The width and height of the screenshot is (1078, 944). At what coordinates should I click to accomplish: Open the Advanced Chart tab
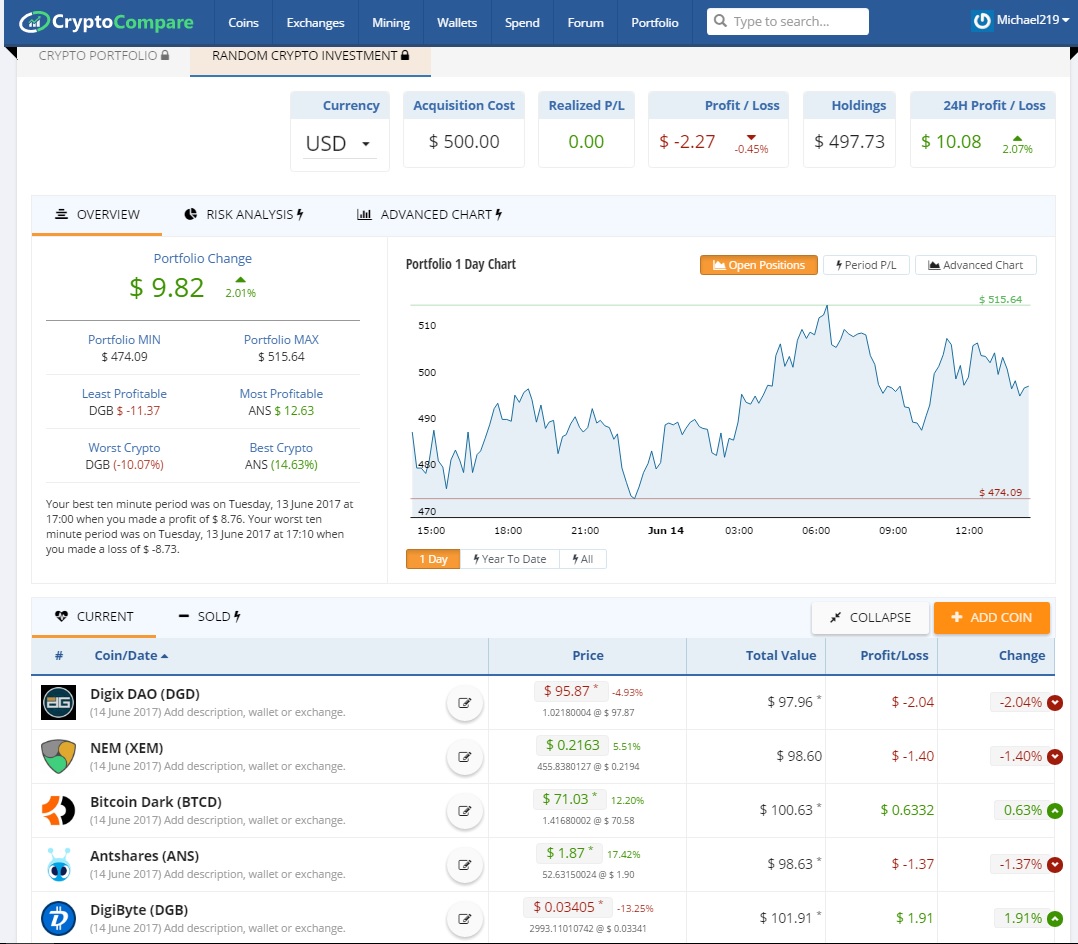coord(430,215)
